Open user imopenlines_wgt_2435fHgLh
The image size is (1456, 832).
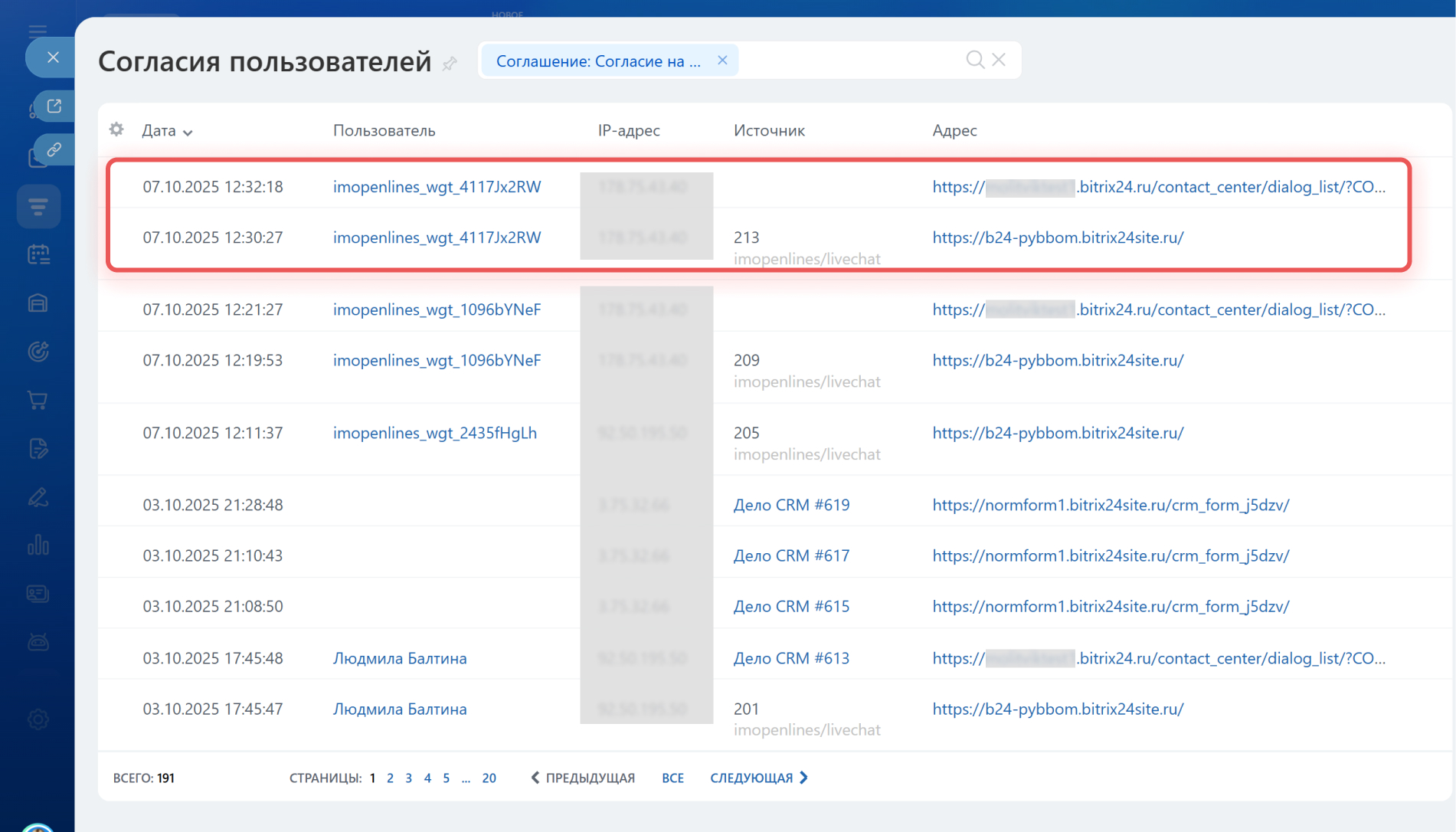click(x=434, y=433)
